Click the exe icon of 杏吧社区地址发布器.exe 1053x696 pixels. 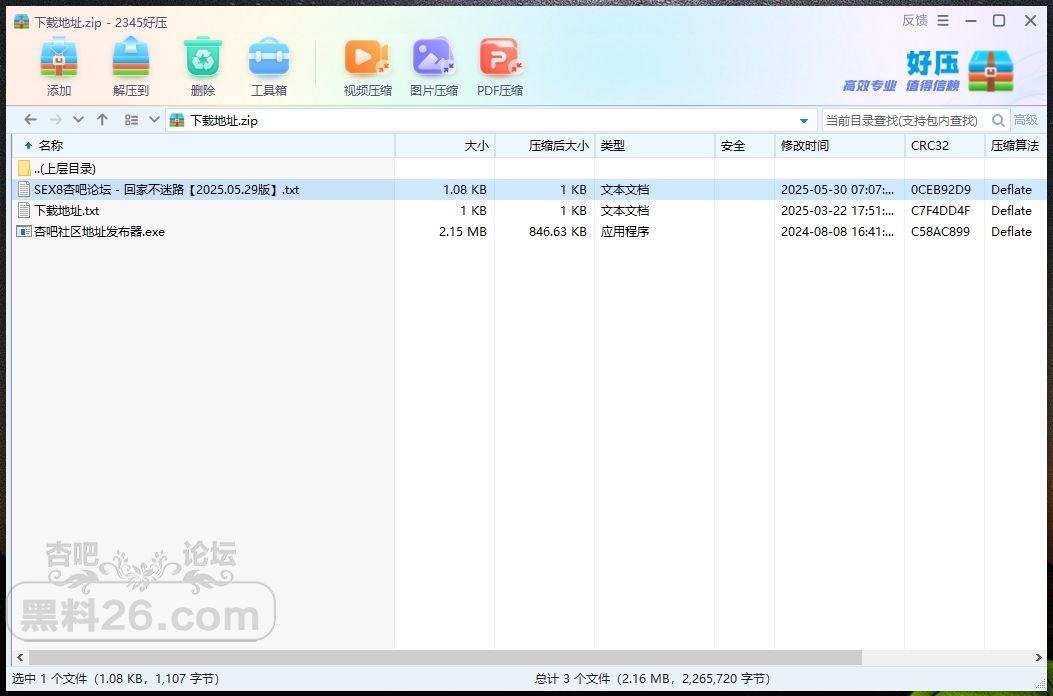(x=24, y=231)
